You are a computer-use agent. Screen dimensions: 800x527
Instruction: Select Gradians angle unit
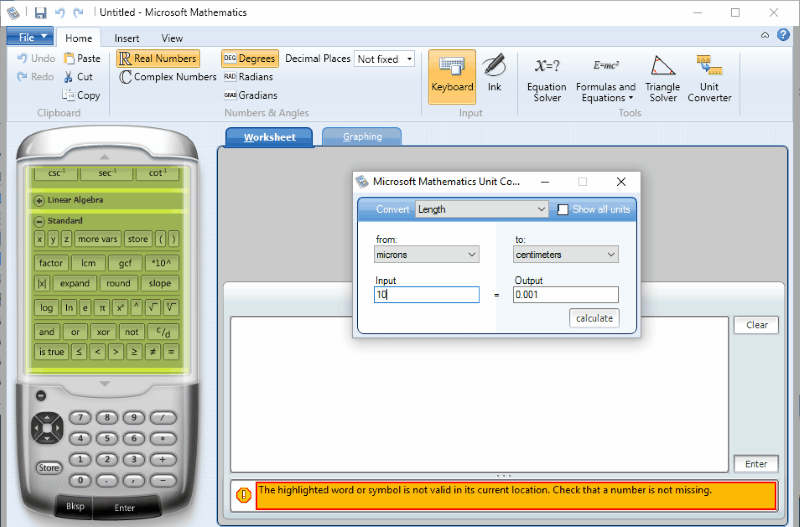[x=251, y=95]
